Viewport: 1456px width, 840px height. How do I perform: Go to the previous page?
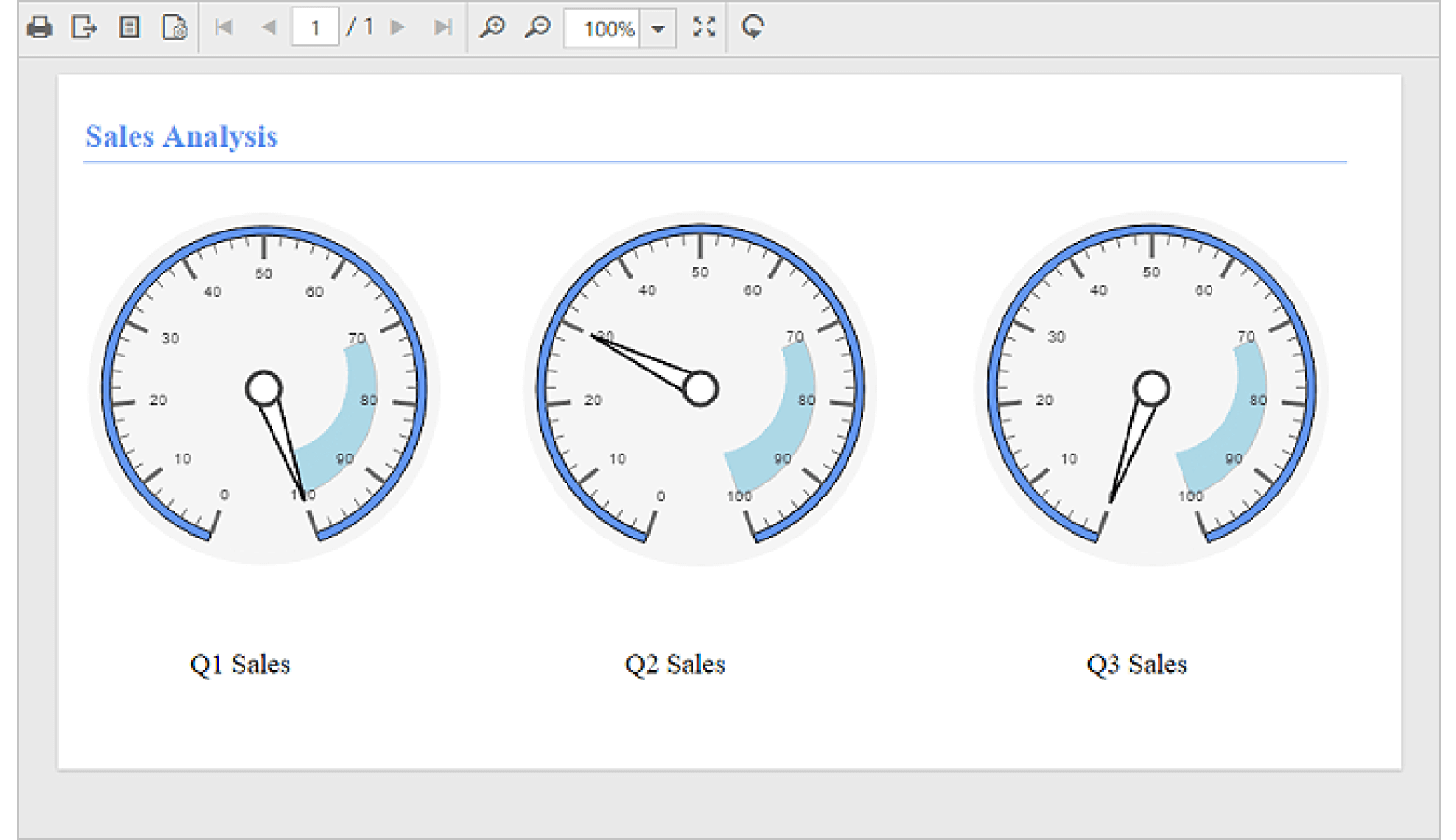point(269,27)
